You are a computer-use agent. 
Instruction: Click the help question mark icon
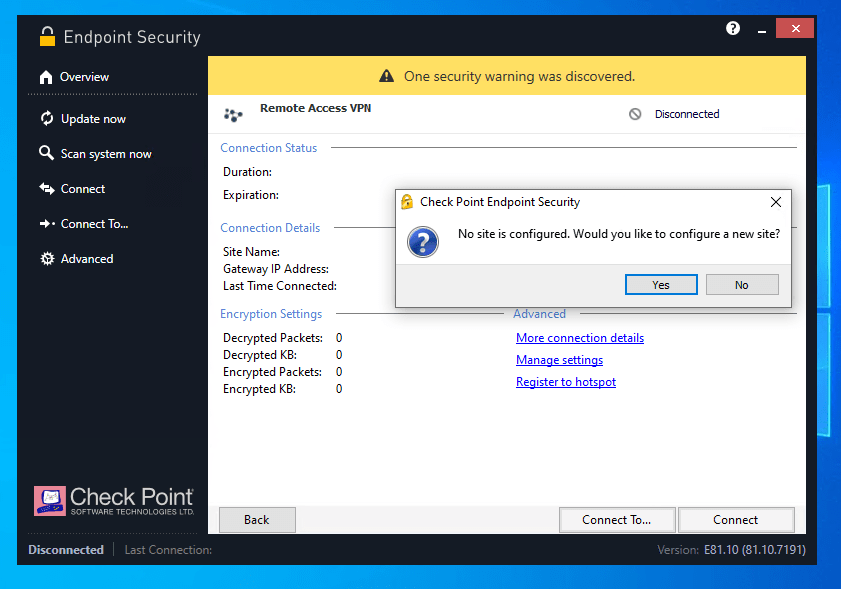pos(732,28)
